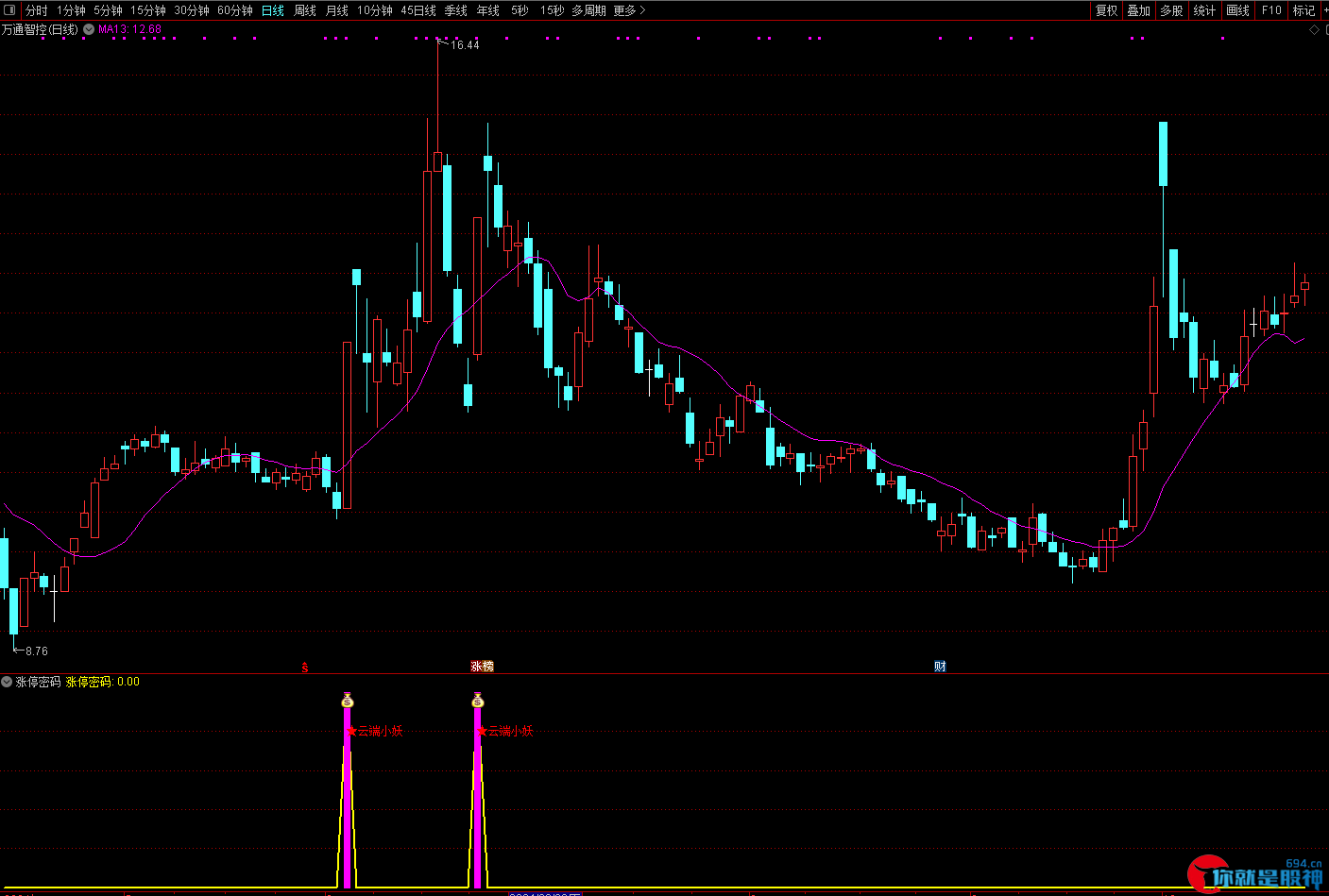Click the first money bag signal icon
The image size is (1329, 896).
(x=348, y=701)
